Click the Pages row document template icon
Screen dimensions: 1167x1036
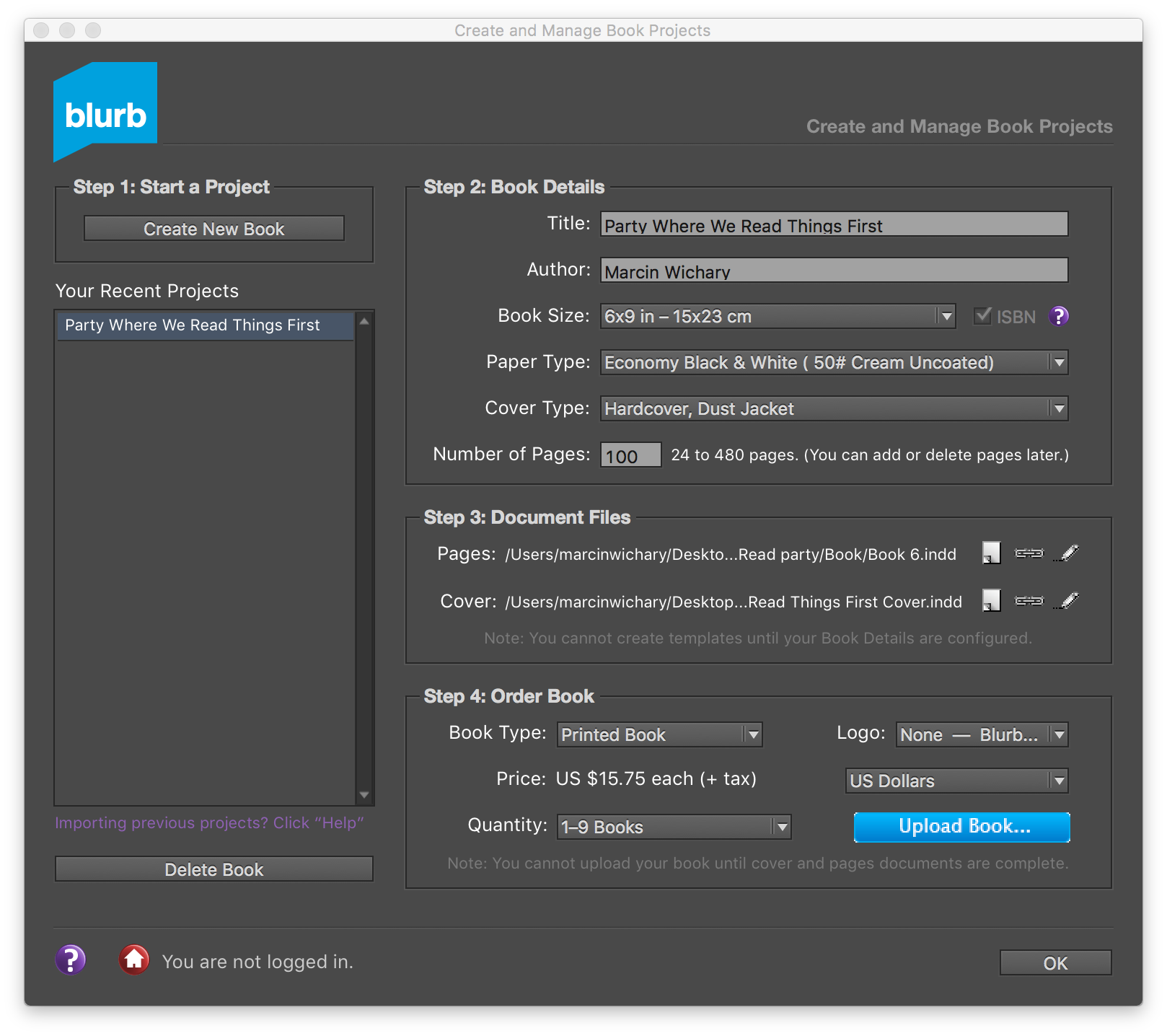992,553
